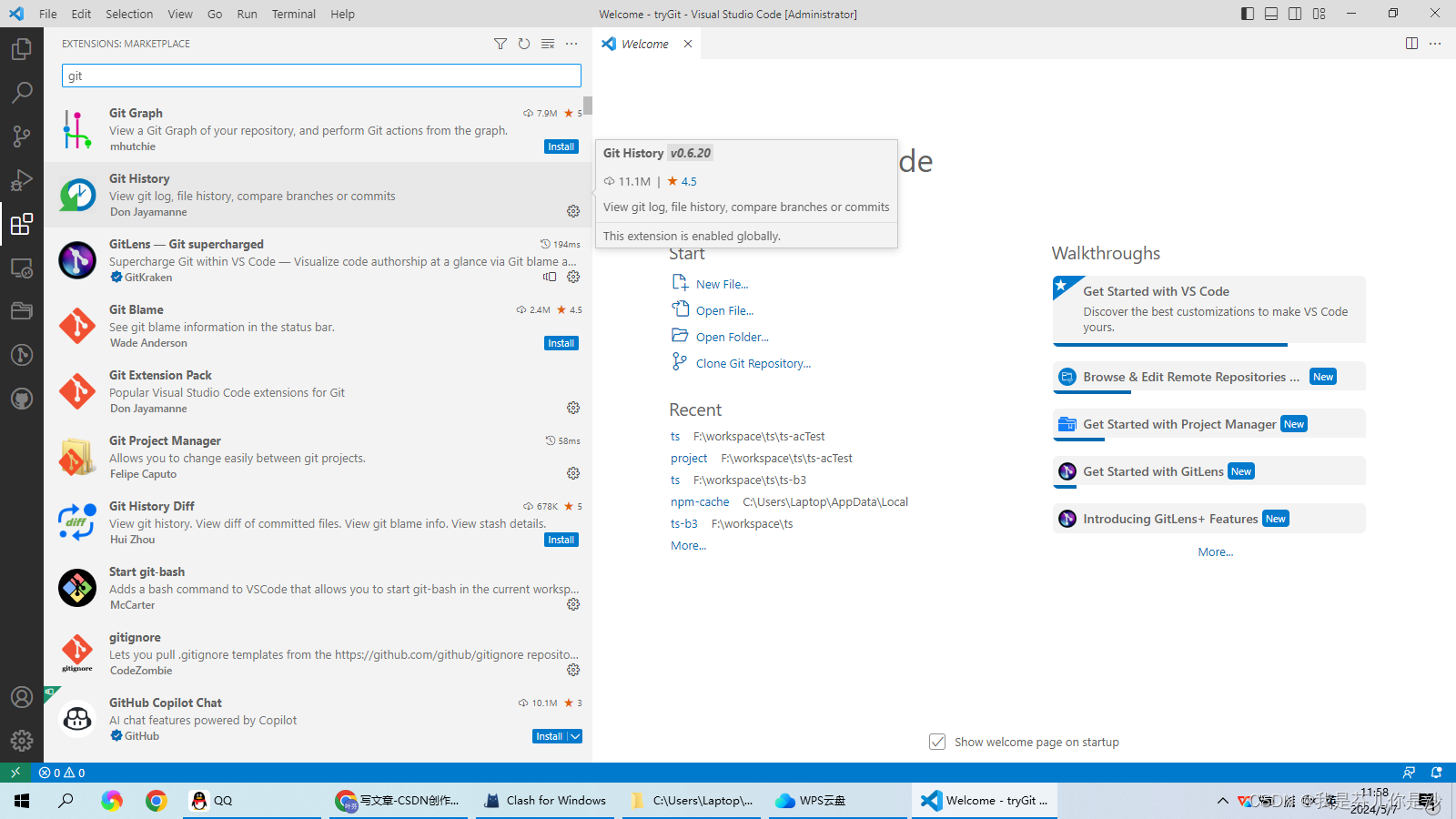Image resolution: width=1456 pixels, height=819 pixels.
Task: Refresh the extensions list
Action: 524,44
